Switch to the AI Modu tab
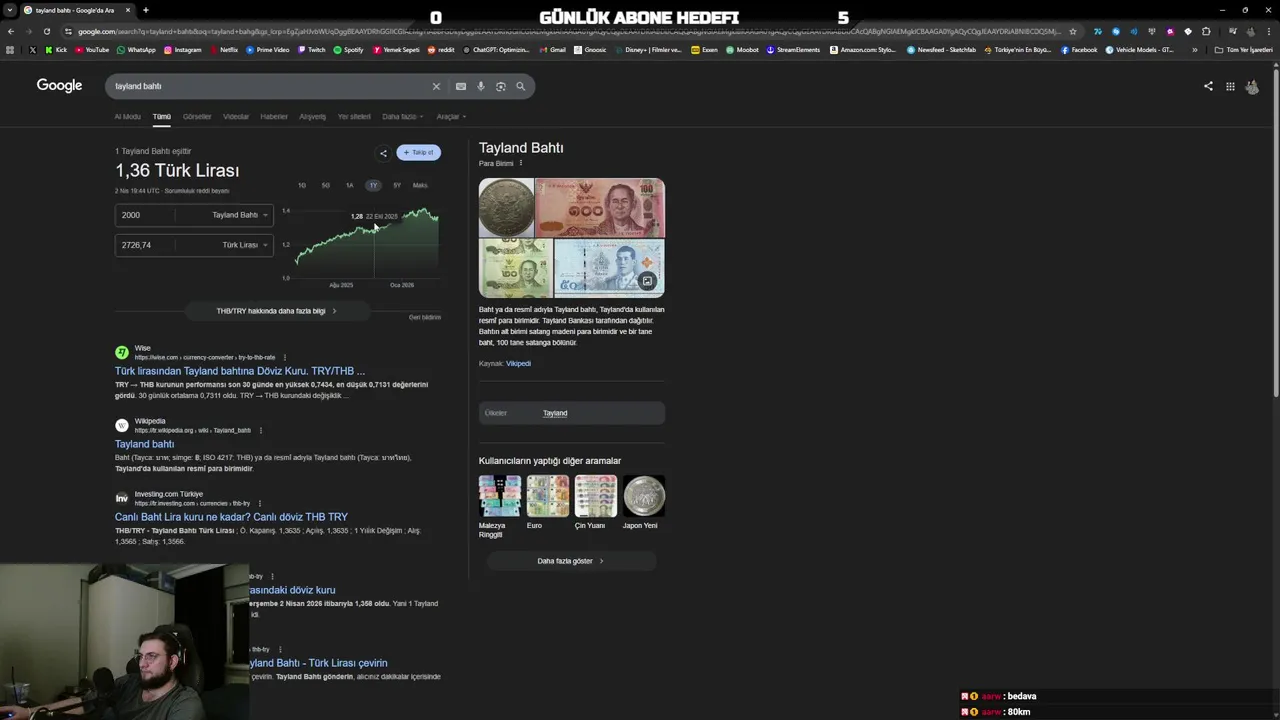Image resolution: width=1280 pixels, height=720 pixels. (128, 117)
